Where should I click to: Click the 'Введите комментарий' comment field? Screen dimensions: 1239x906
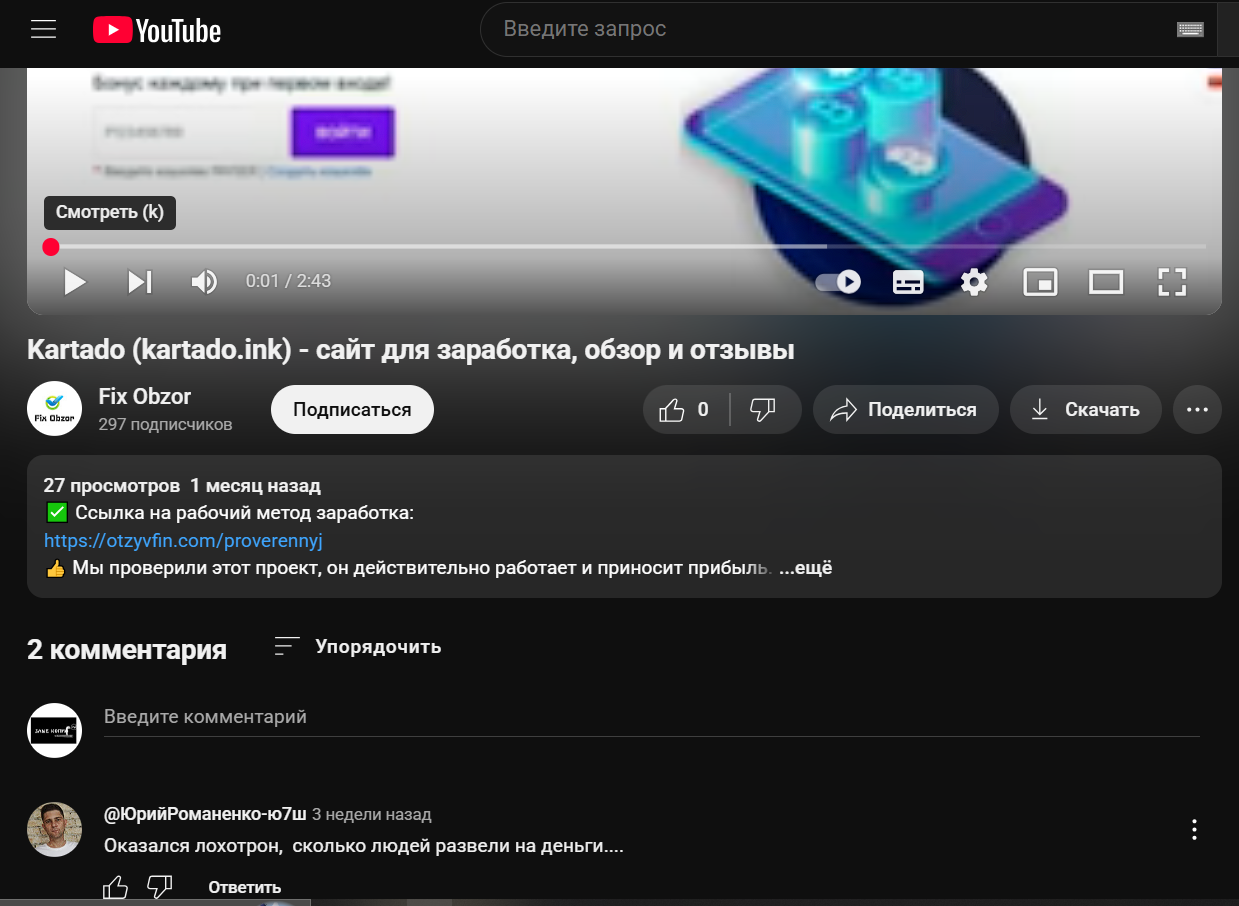tap(652, 718)
